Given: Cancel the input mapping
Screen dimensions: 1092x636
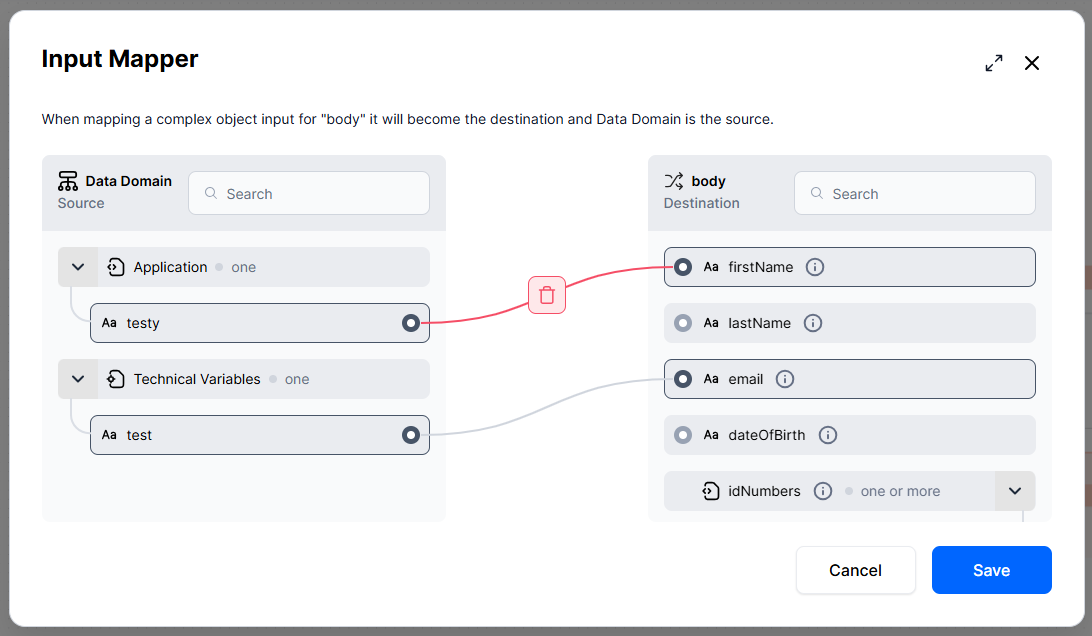Looking at the screenshot, I should [x=855, y=571].
